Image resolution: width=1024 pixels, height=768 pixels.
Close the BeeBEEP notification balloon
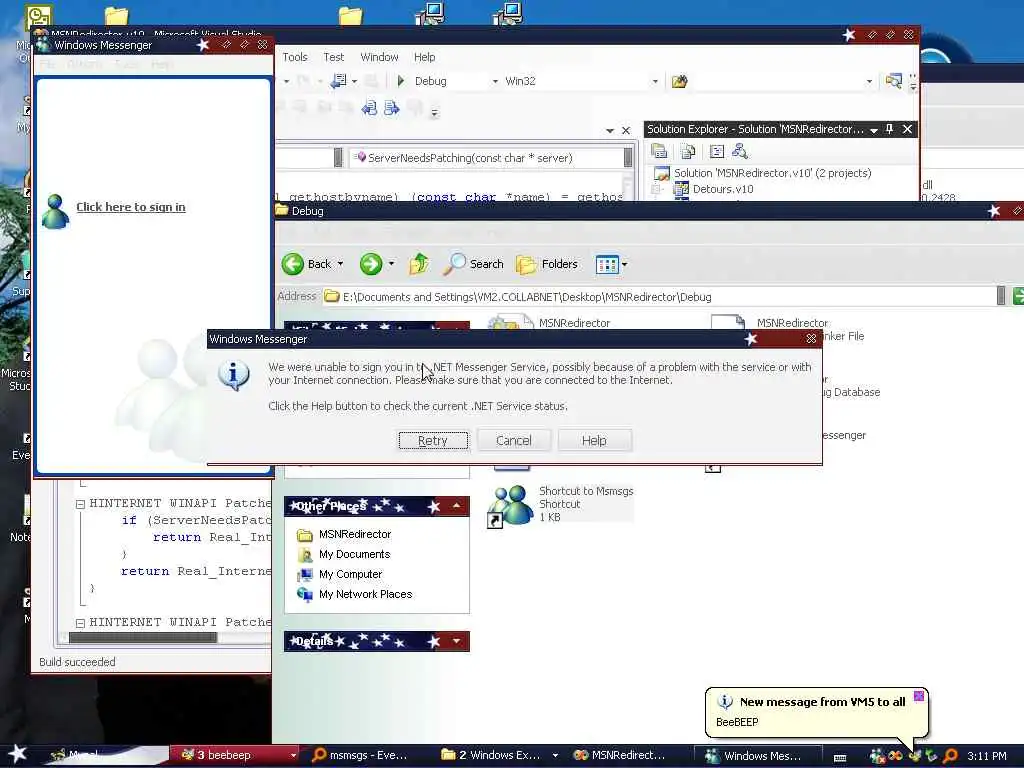tap(919, 696)
